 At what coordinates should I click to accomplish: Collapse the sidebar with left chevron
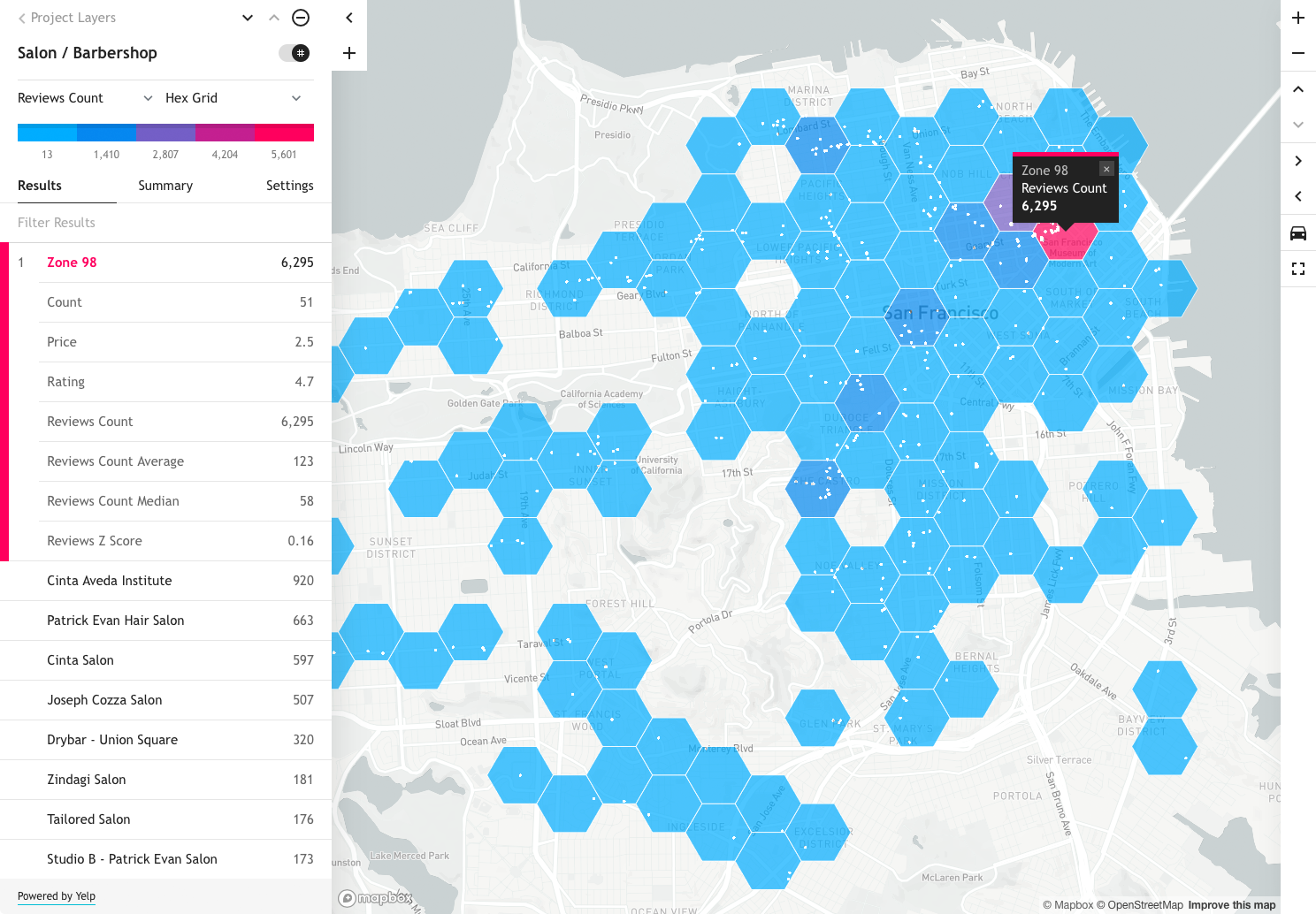coord(349,18)
